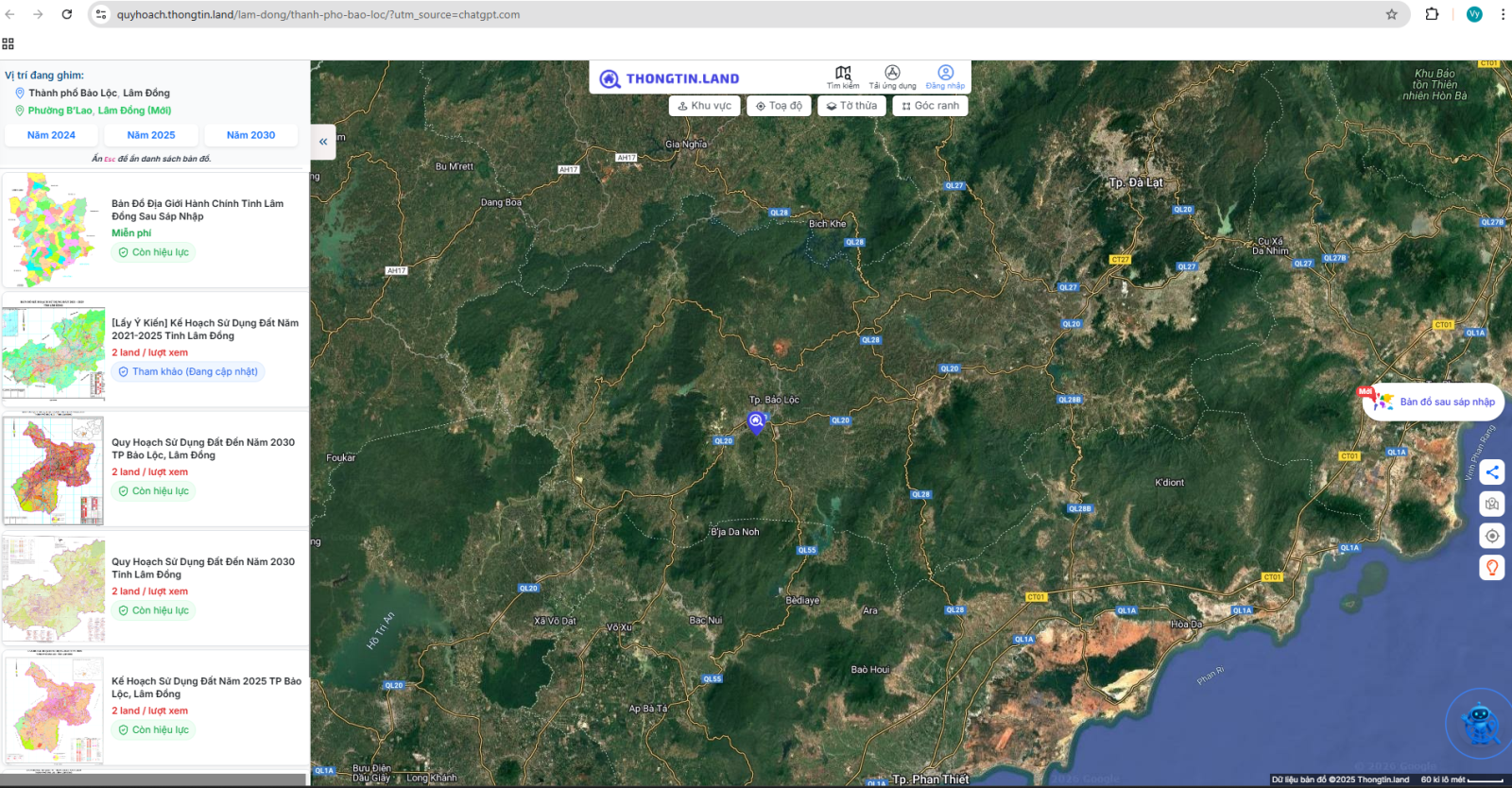Click the orange lightbulb tips icon

click(x=1491, y=568)
